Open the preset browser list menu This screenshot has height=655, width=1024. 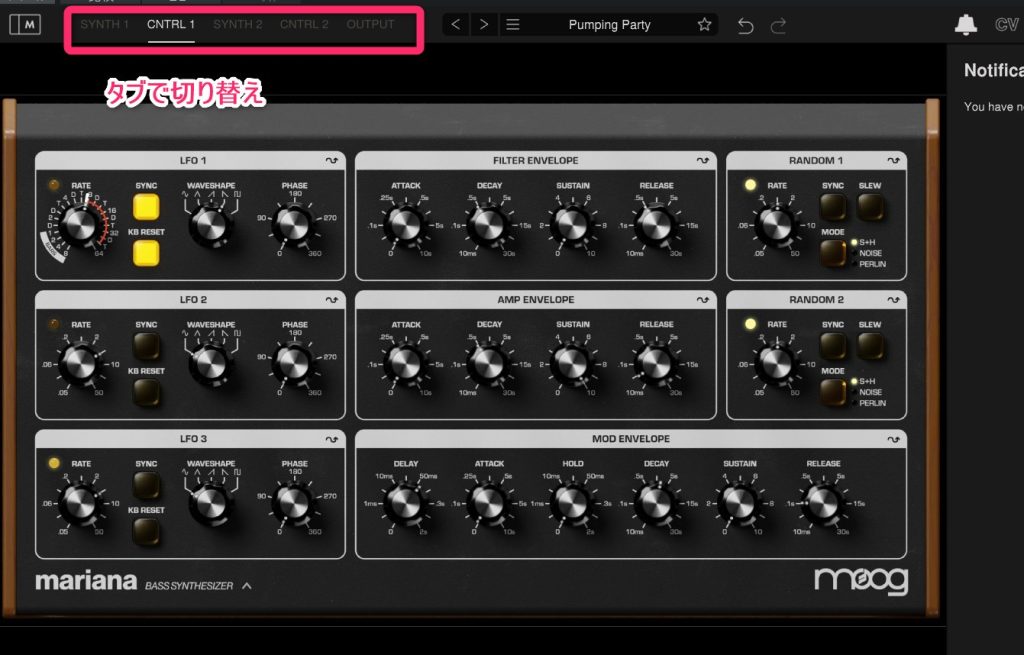513,25
